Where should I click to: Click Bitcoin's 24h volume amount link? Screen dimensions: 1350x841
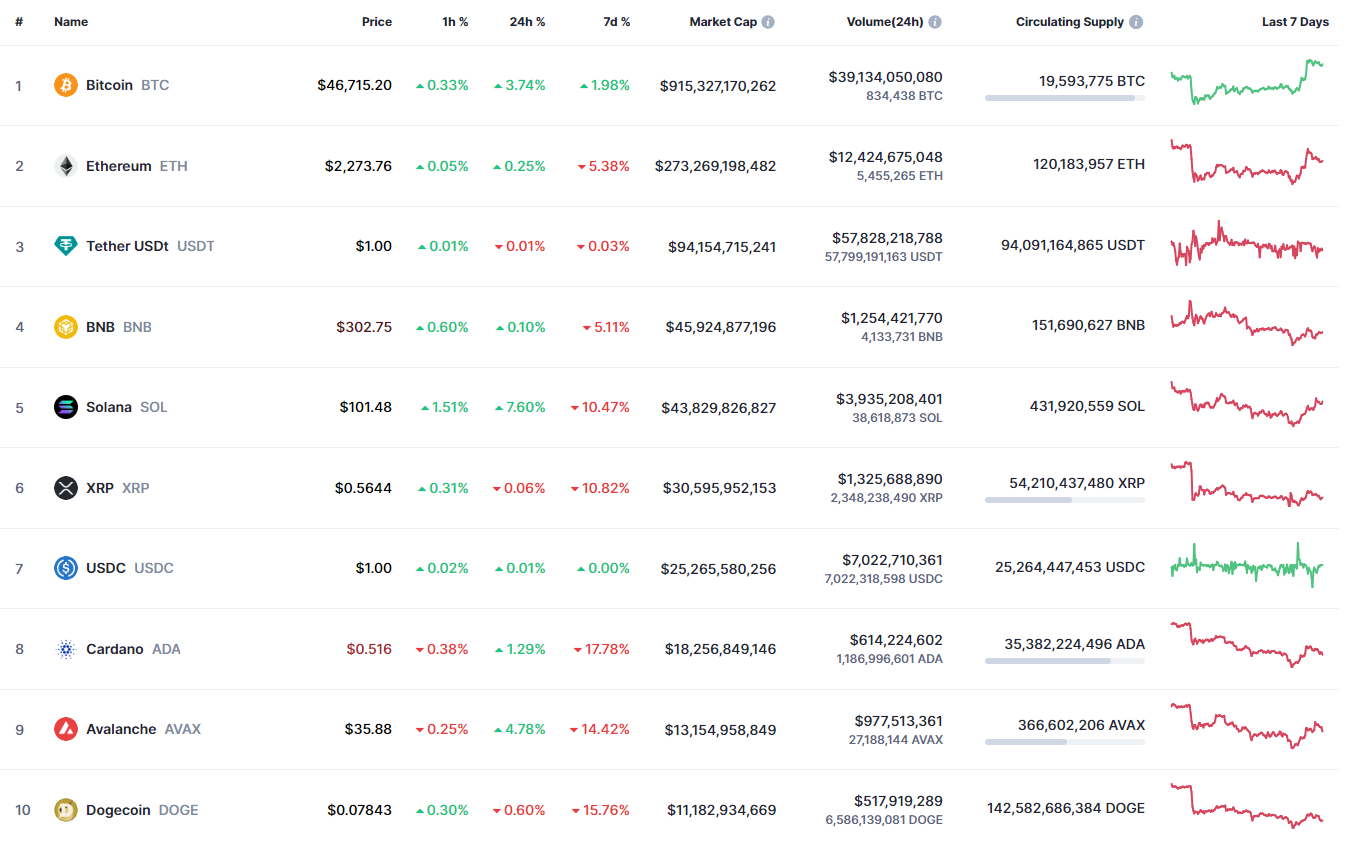click(885, 77)
